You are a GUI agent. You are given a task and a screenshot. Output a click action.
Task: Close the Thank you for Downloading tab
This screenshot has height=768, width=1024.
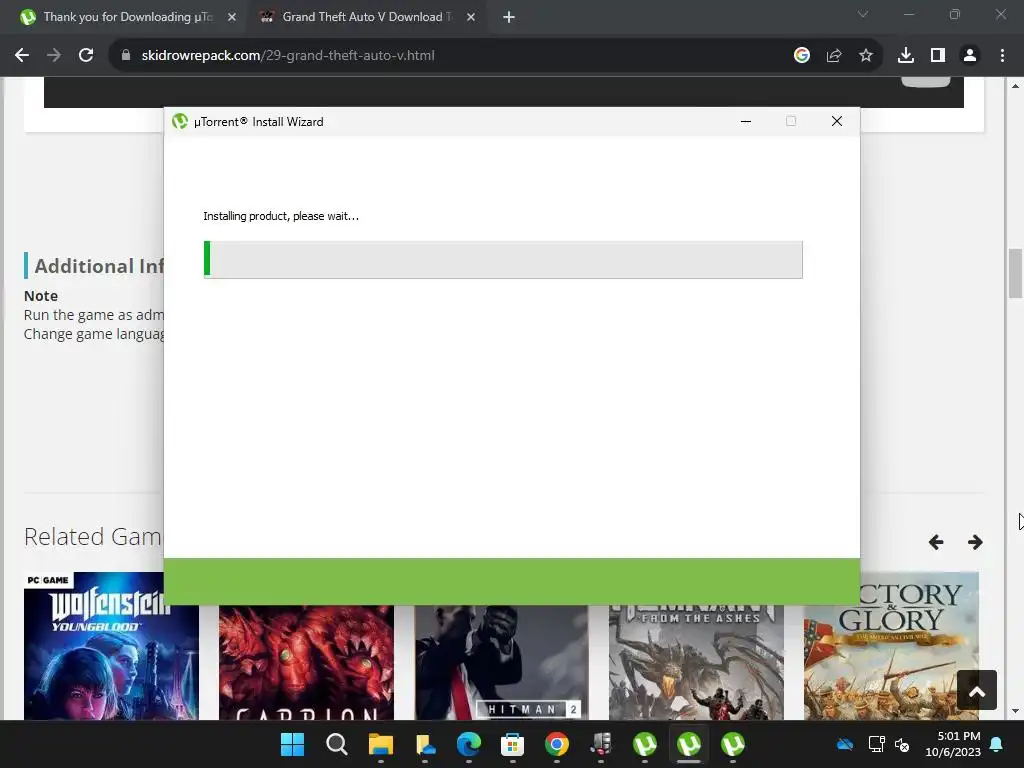click(232, 17)
